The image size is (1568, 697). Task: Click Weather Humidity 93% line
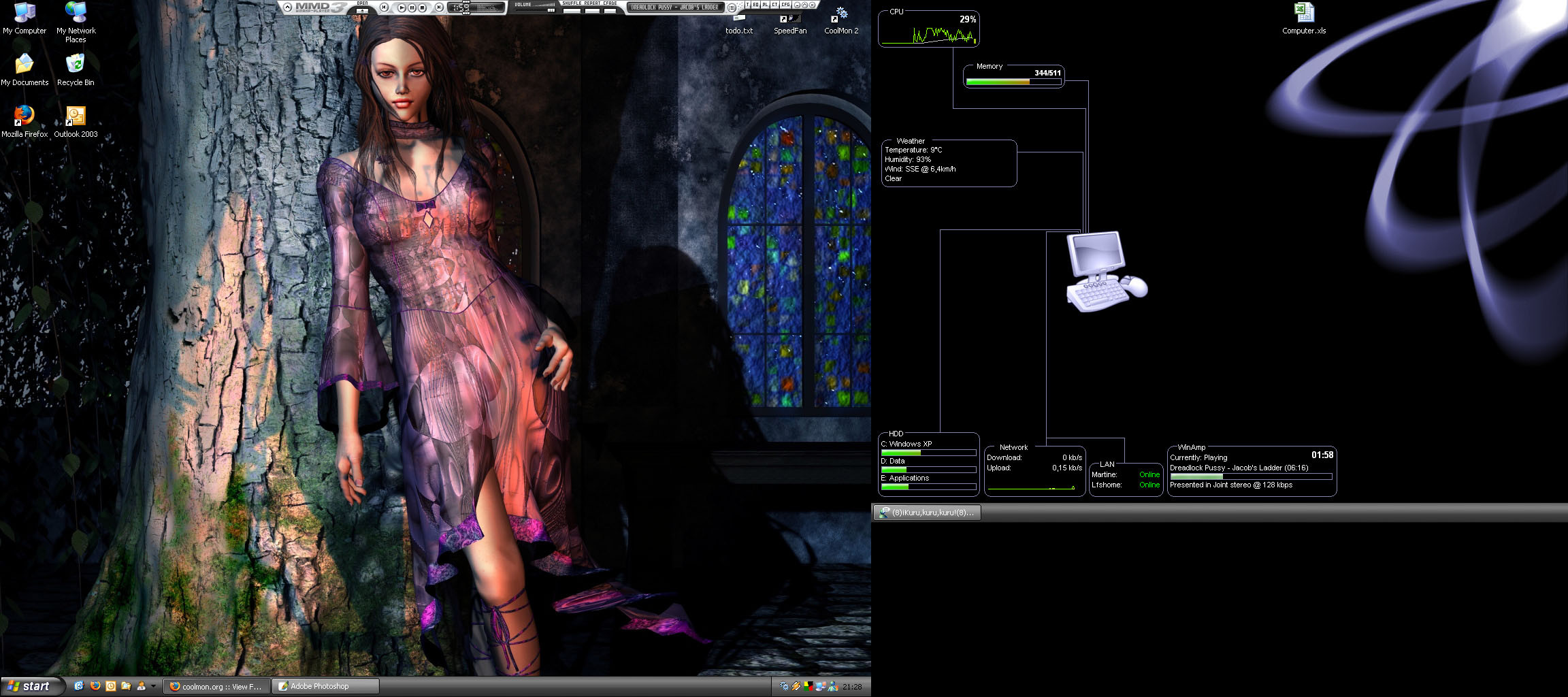pos(908,159)
